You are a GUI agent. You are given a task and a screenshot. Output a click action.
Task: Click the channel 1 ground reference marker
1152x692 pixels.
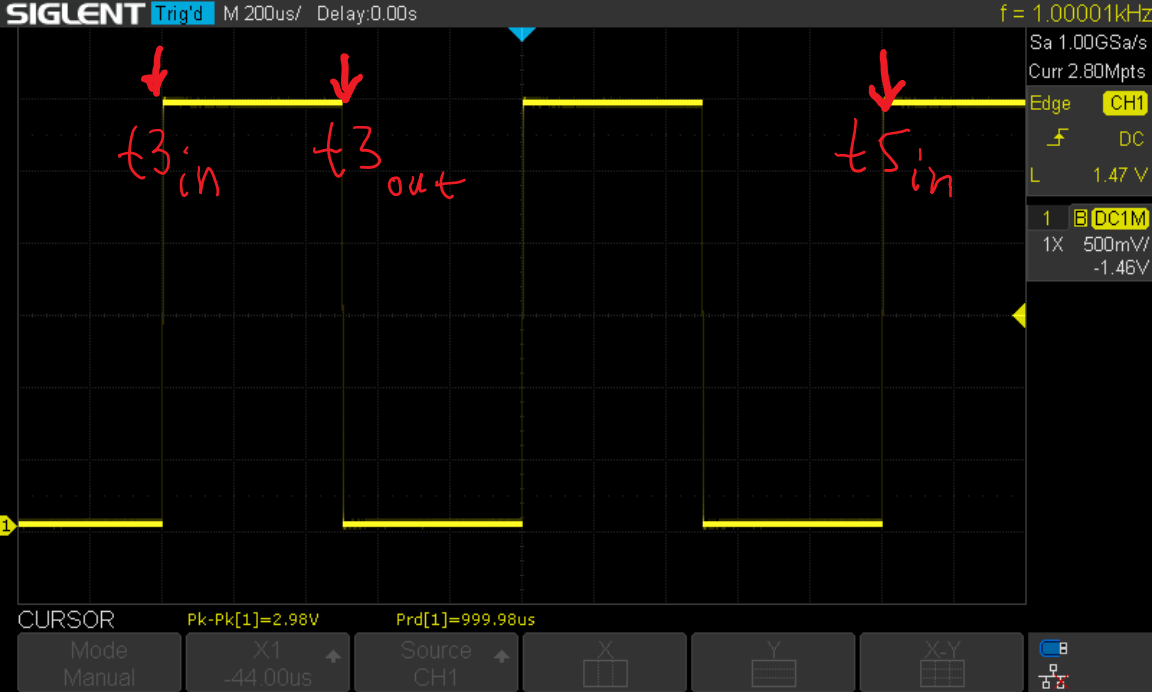pos(7,525)
